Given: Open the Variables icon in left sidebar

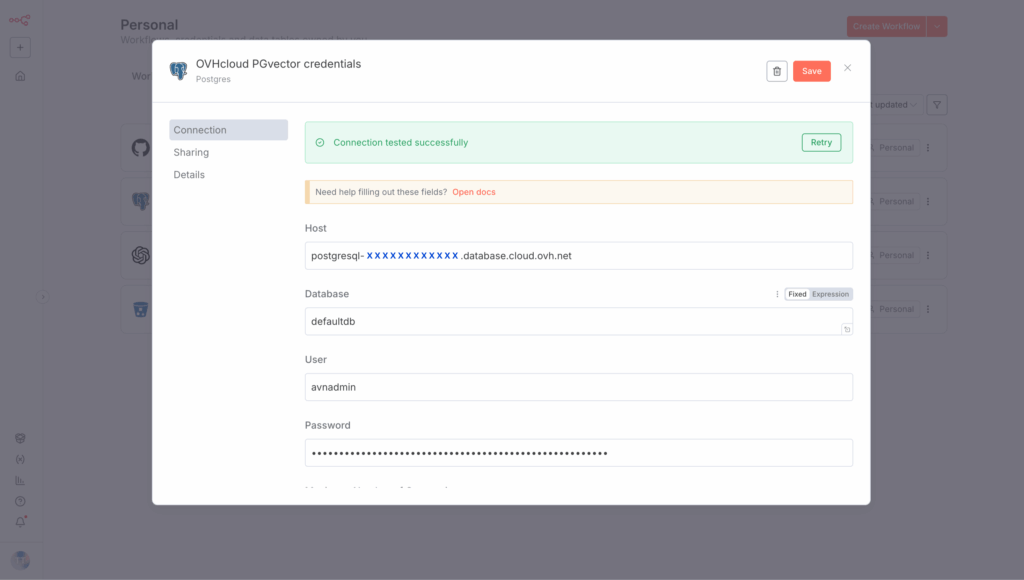Looking at the screenshot, I should [20, 459].
